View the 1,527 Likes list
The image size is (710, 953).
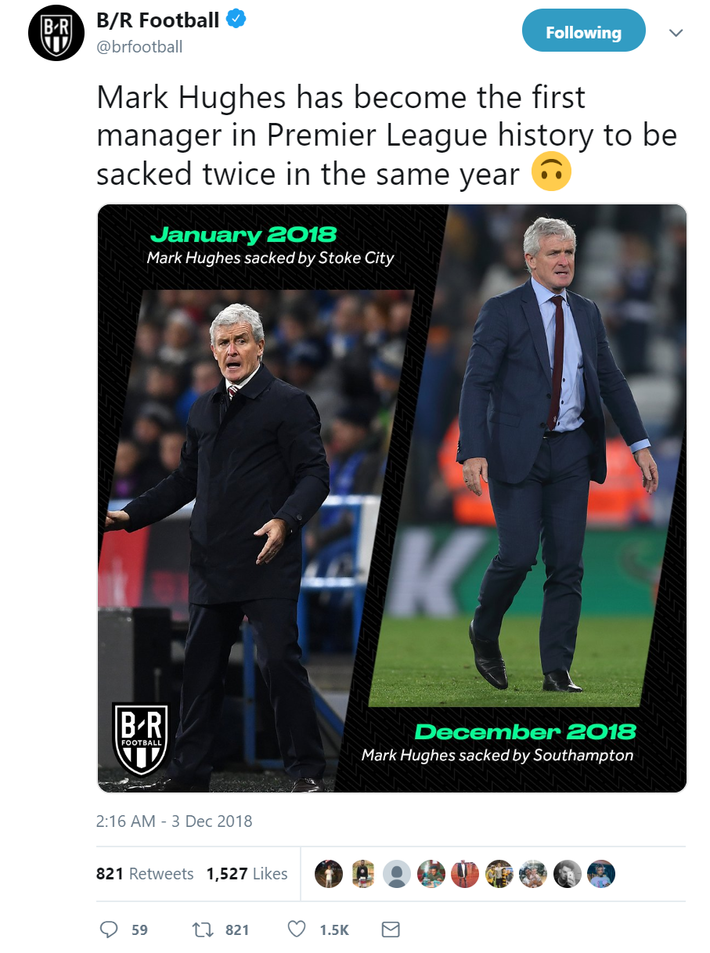[247, 874]
